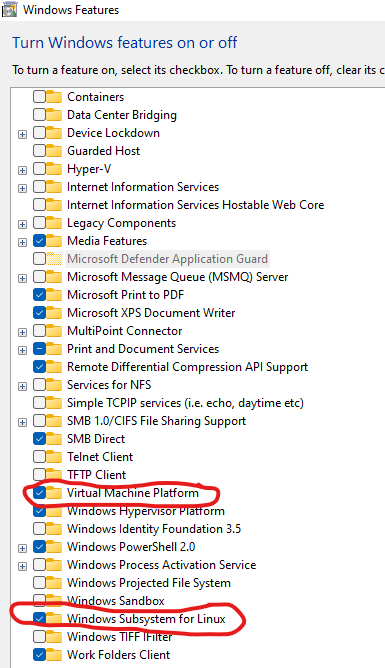Enable the Containers checkbox
385x668 pixels.
click(x=39, y=97)
